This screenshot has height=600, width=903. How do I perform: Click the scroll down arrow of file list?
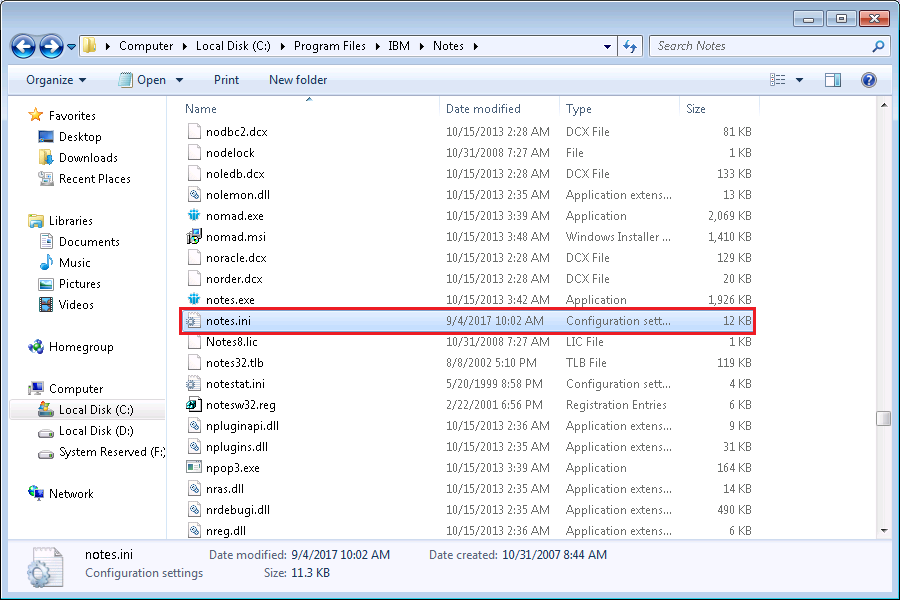pos(883,531)
